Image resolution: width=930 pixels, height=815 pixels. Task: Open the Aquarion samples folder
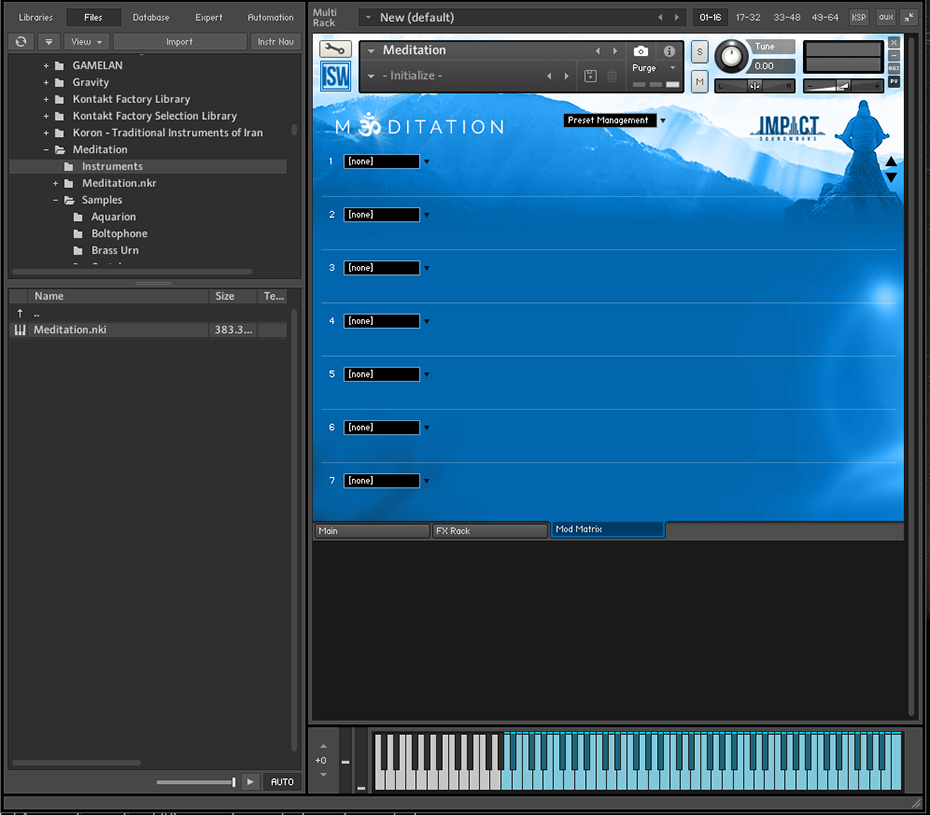pos(113,217)
